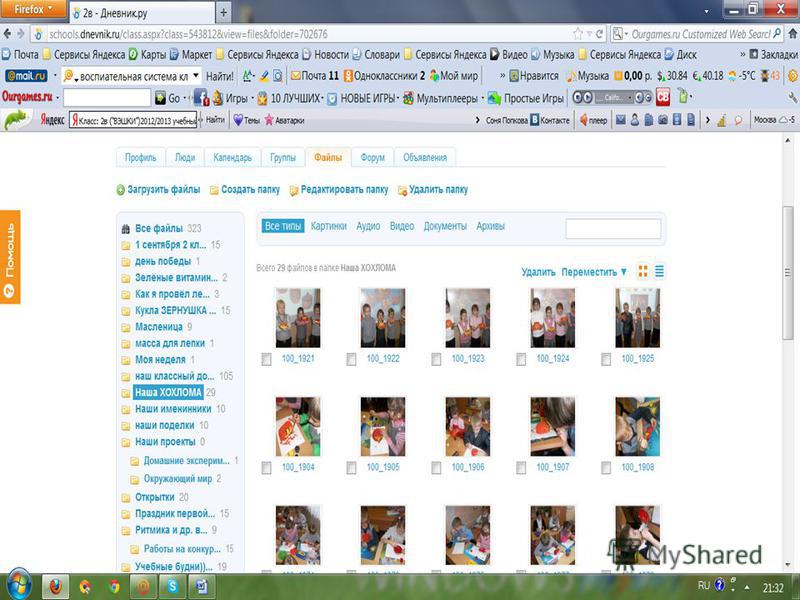The image size is (800, 600).
Task: Tick the checkbox for 100_1906
Action: [x=436, y=468]
